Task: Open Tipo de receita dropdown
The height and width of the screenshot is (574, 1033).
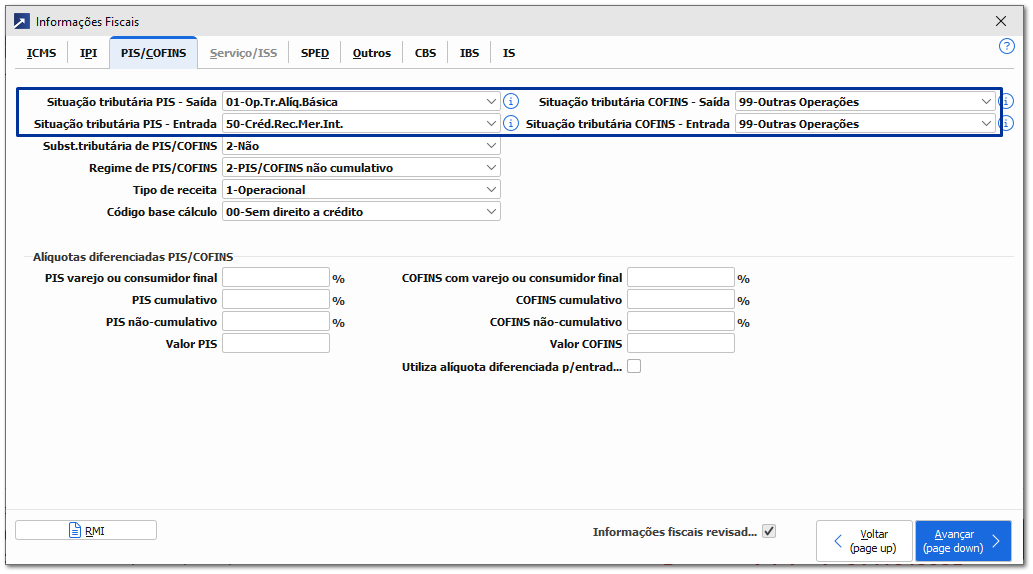Action: coord(490,190)
